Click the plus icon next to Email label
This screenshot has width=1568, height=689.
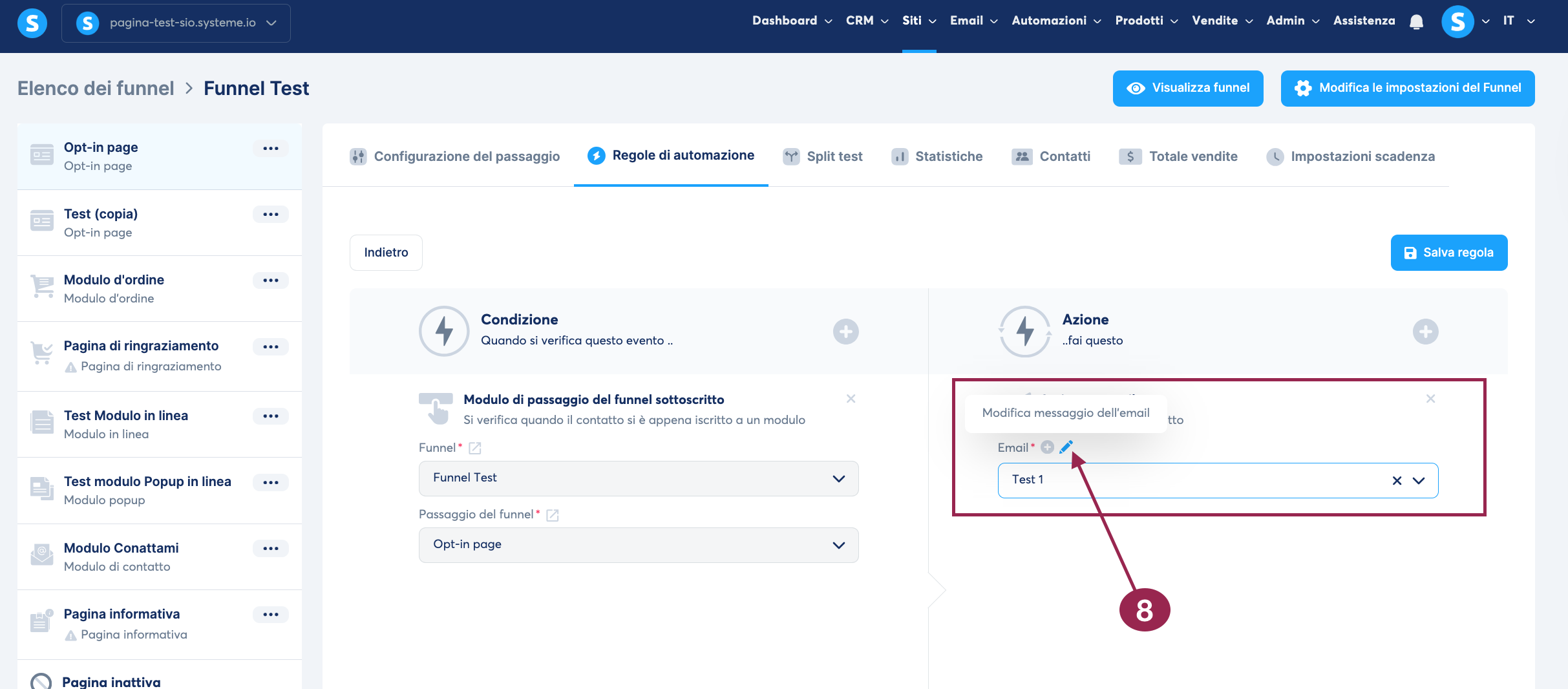coord(1048,447)
